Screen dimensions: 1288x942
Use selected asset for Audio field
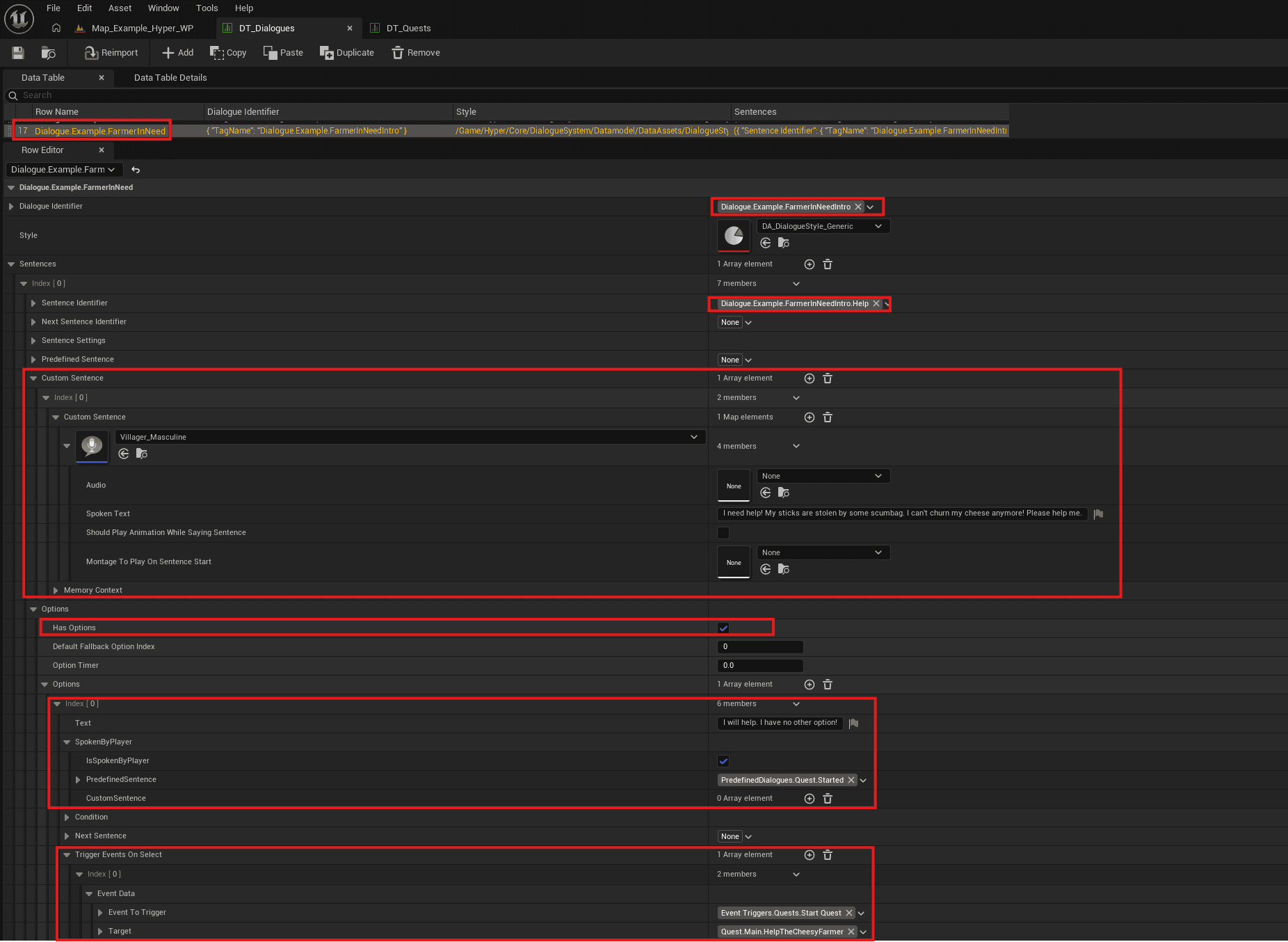[766, 493]
